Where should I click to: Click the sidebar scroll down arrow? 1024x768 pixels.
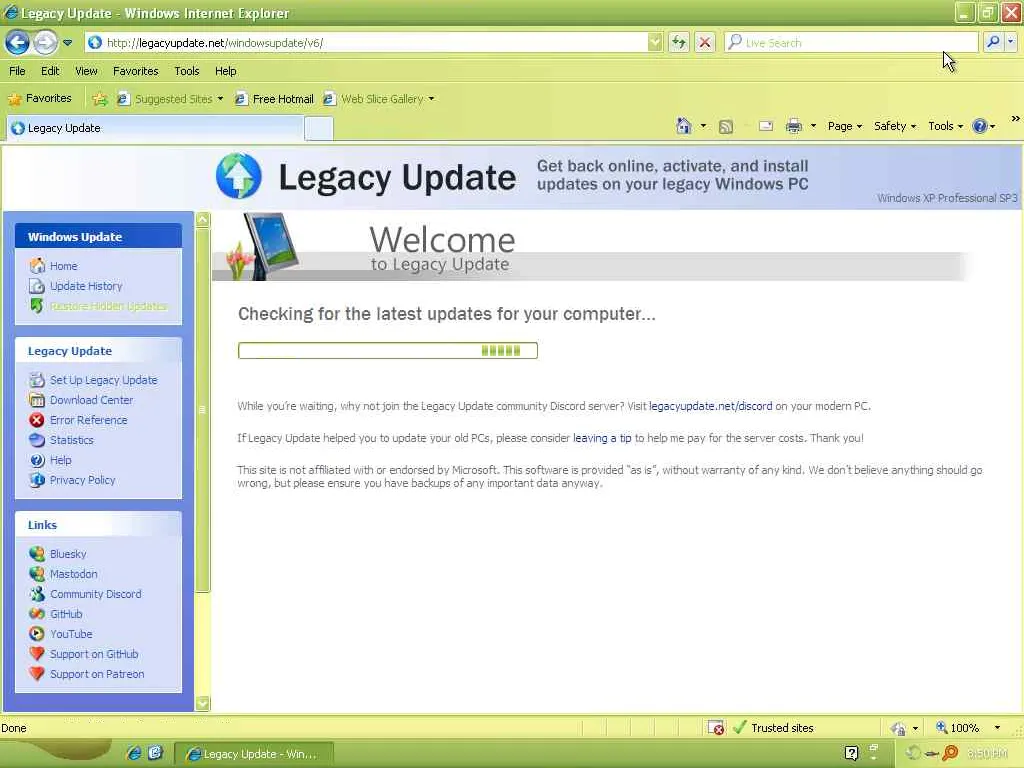203,703
